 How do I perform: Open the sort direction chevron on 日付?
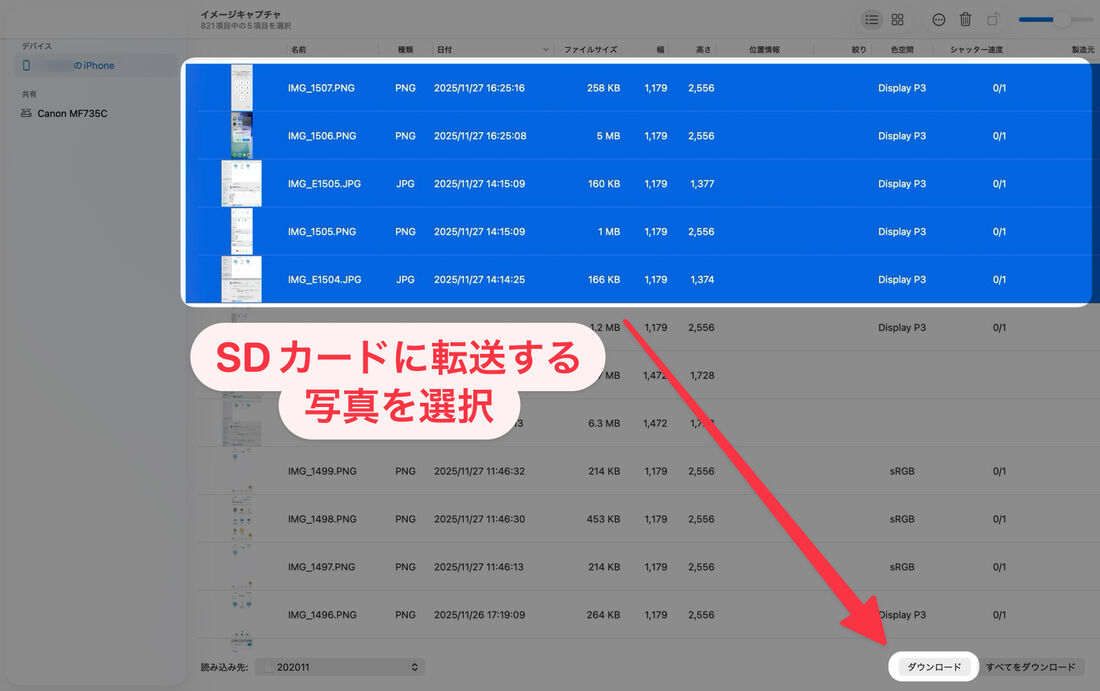click(544, 48)
